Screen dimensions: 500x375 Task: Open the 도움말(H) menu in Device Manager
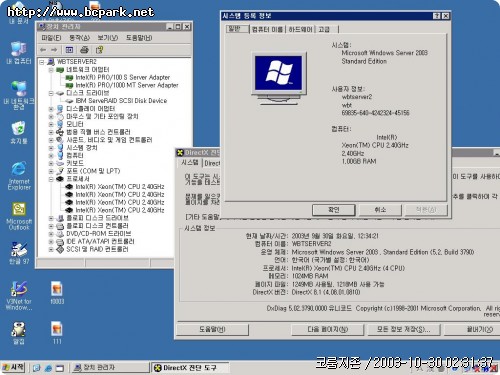139,38
